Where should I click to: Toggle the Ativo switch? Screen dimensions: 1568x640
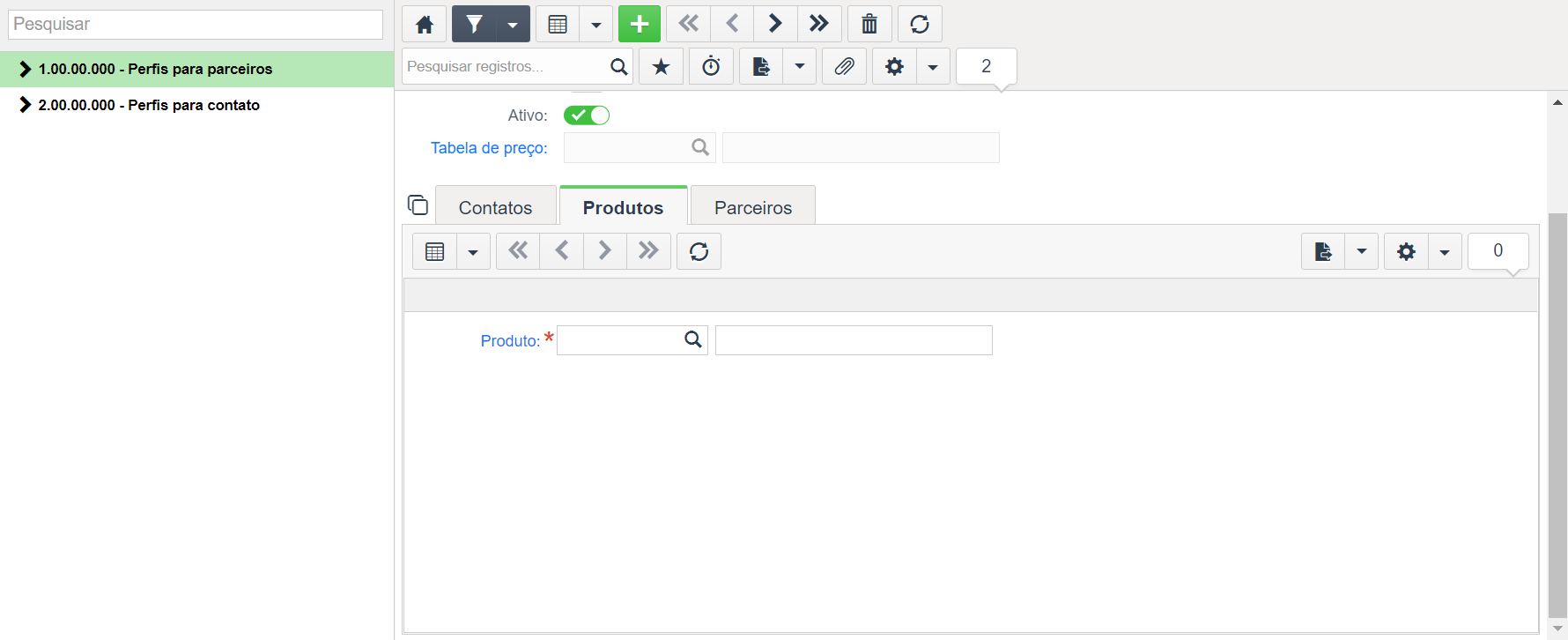587,115
